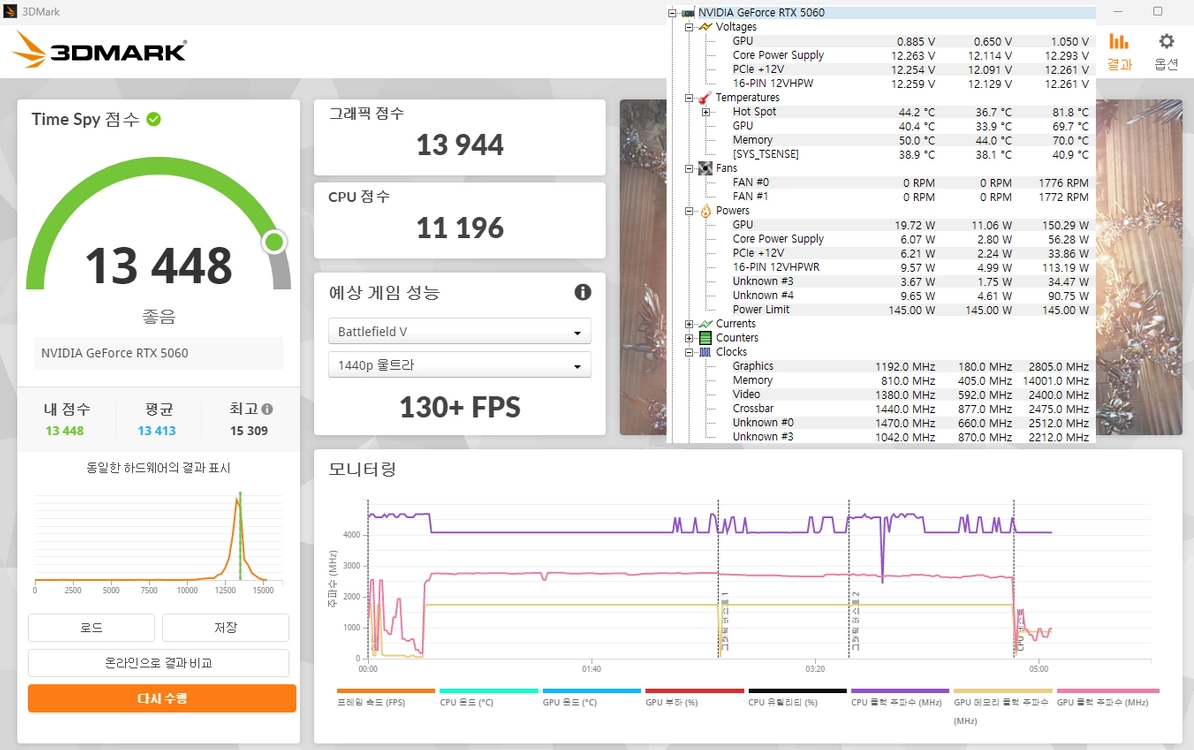Click the 3DMark logo in header
The height and width of the screenshot is (750, 1194).
(99, 50)
